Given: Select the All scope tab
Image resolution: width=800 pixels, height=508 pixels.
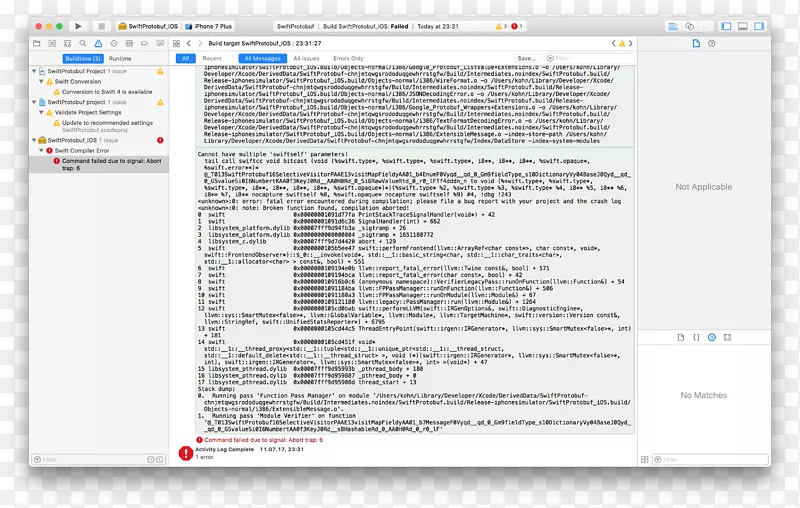Looking at the screenshot, I should pos(186,59).
